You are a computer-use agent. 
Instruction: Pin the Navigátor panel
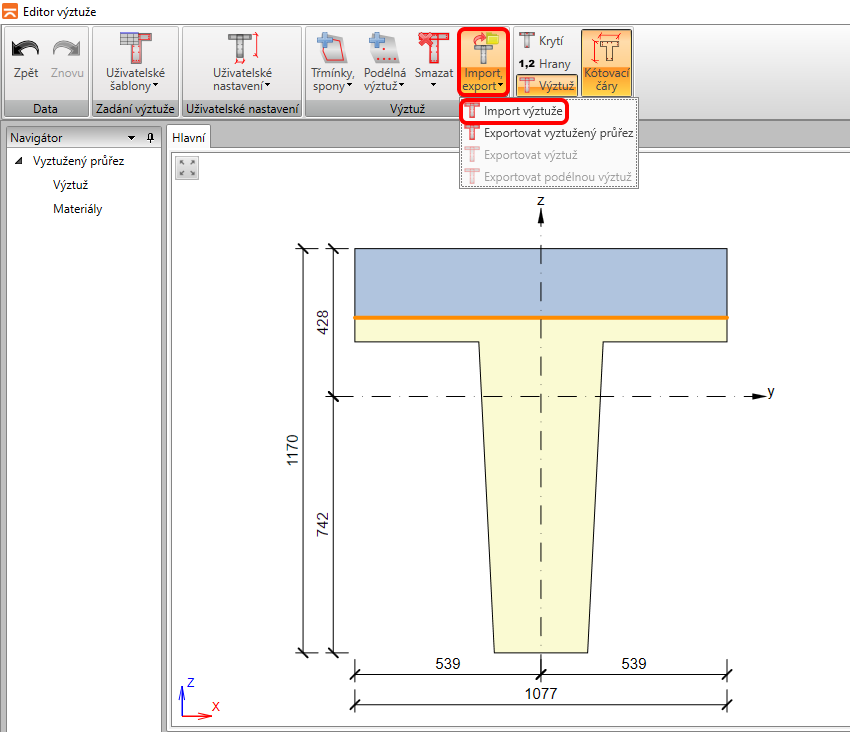click(x=150, y=138)
